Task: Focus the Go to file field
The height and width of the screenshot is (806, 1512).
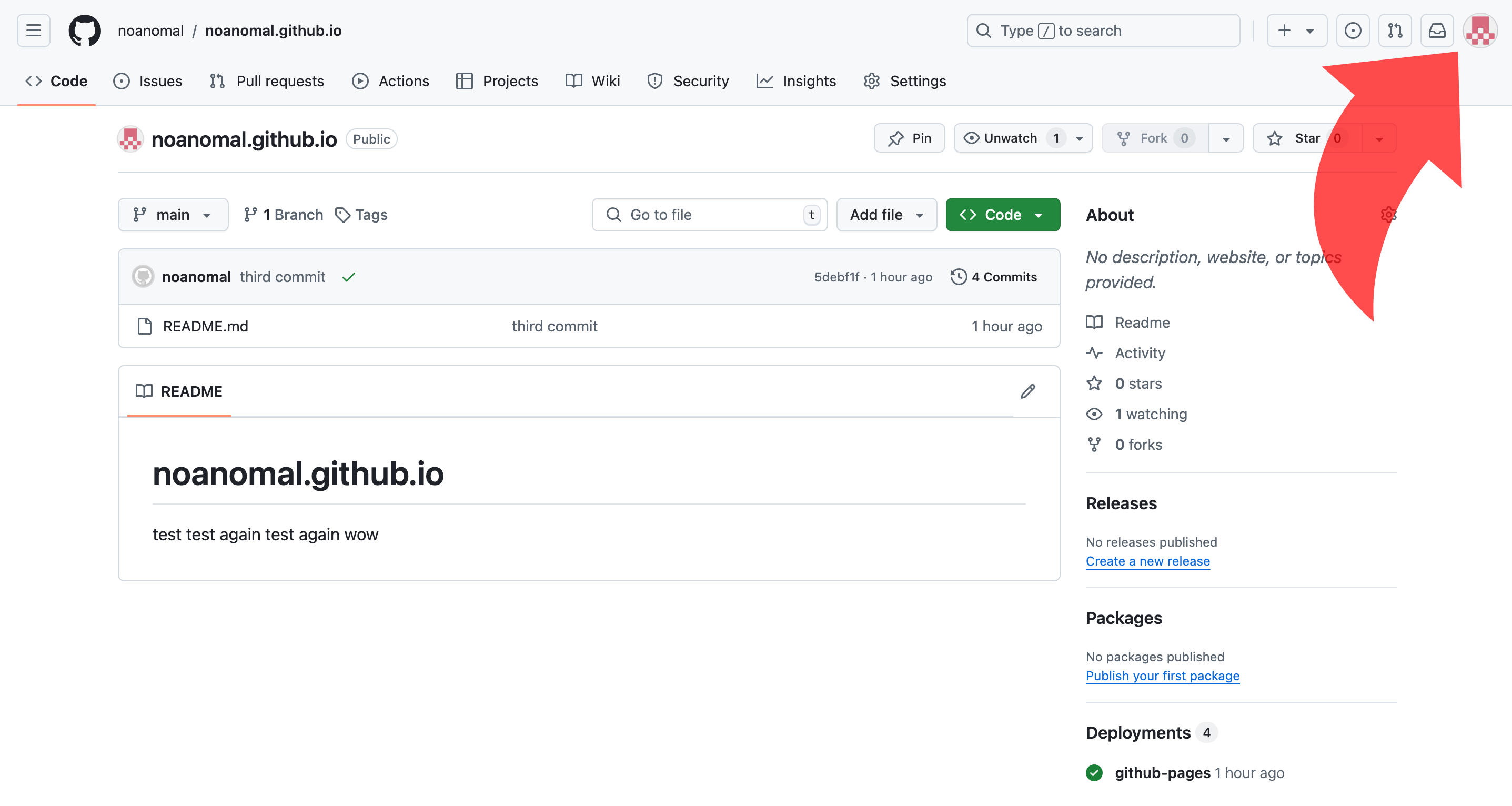Action: point(710,215)
